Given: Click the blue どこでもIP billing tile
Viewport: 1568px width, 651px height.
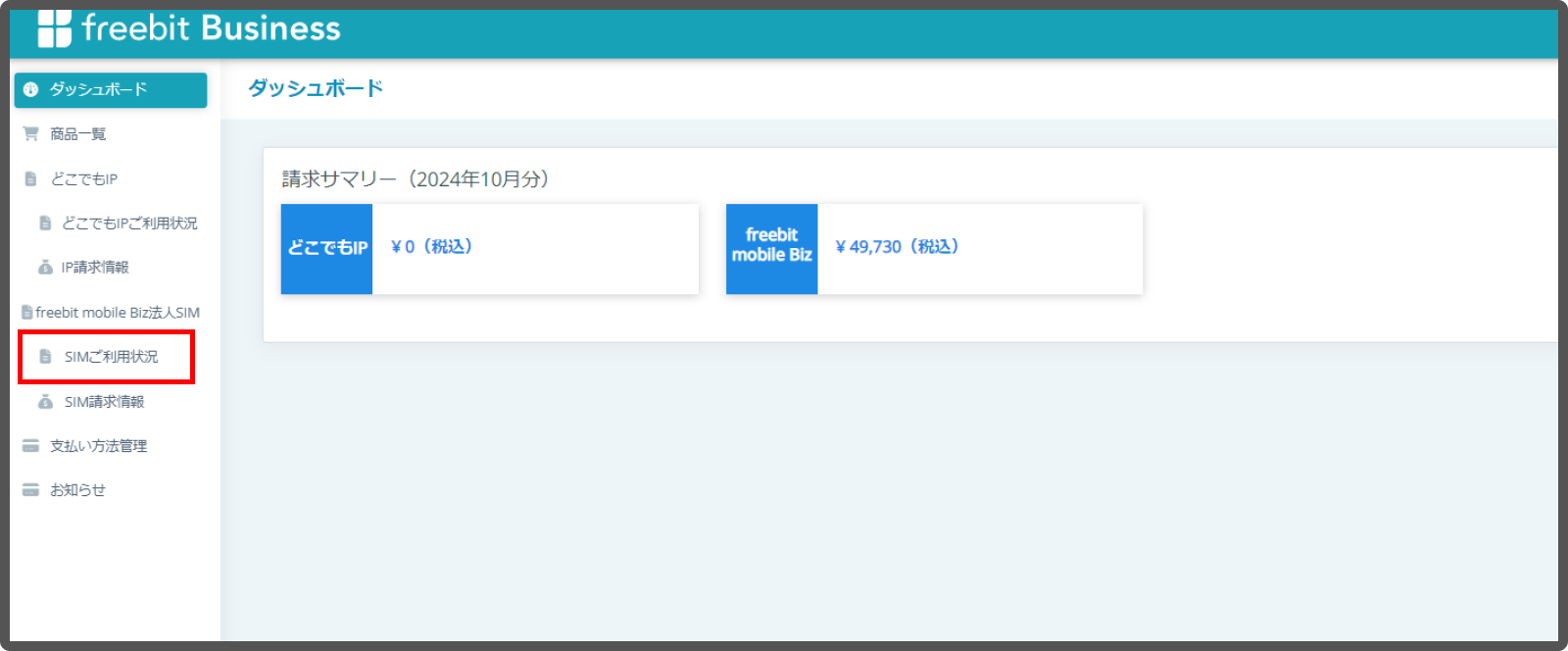Looking at the screenshot, I should pos(326,249).
